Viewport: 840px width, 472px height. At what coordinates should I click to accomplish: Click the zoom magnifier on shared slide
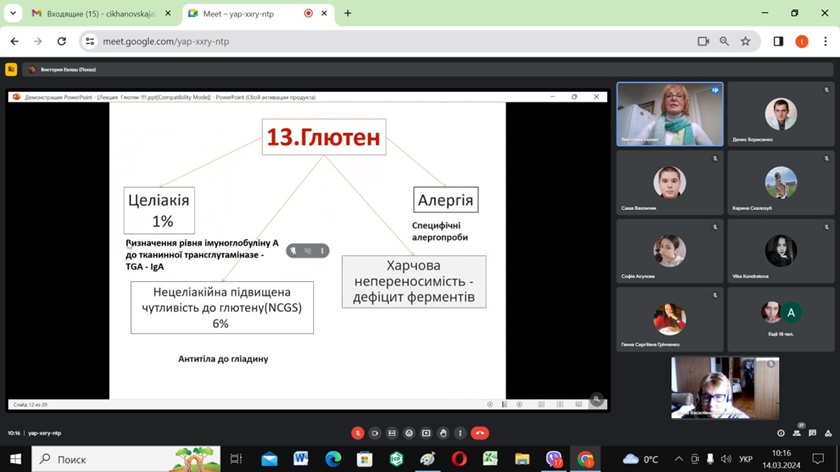596,399
